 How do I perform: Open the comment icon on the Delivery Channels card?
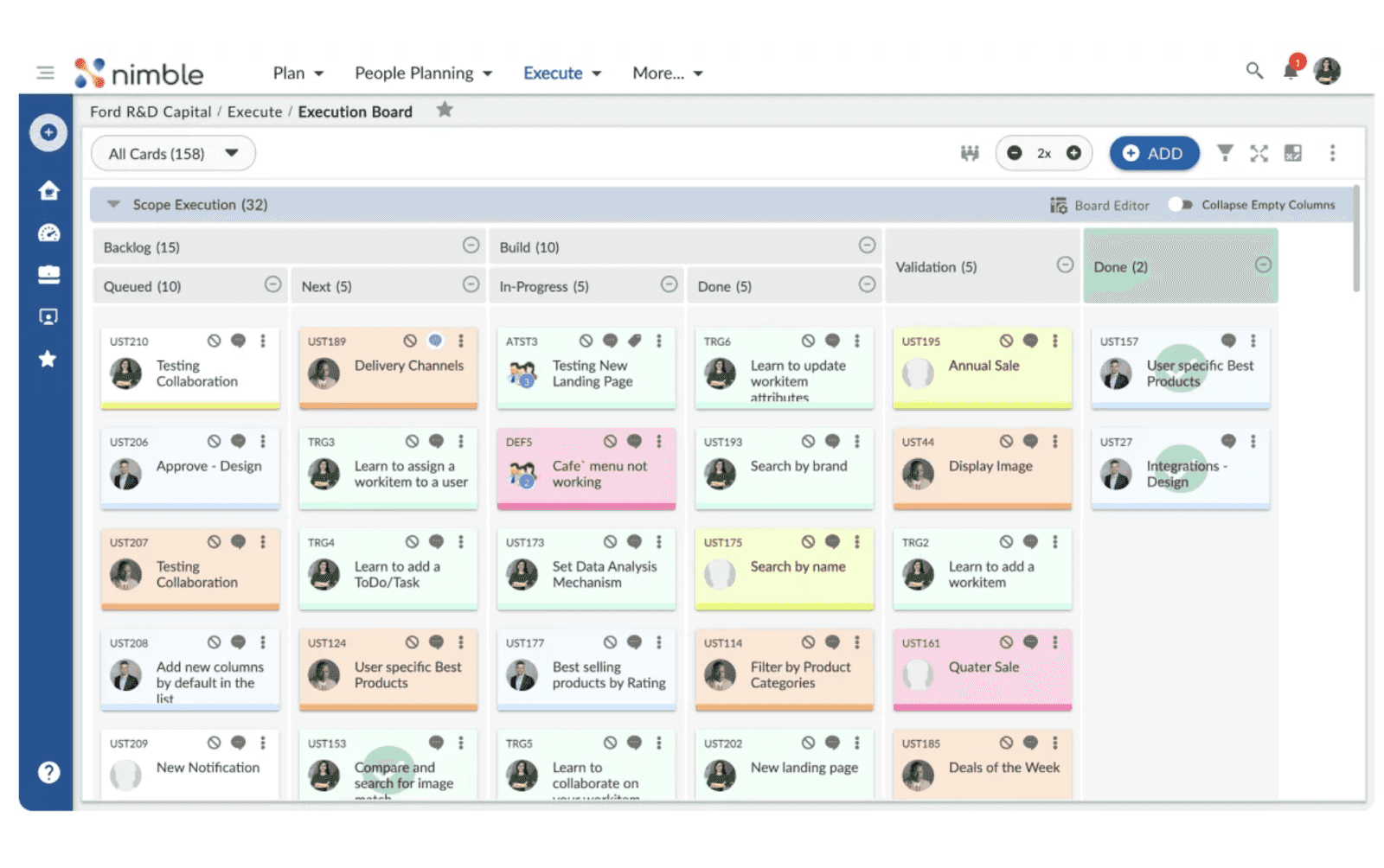435,341
